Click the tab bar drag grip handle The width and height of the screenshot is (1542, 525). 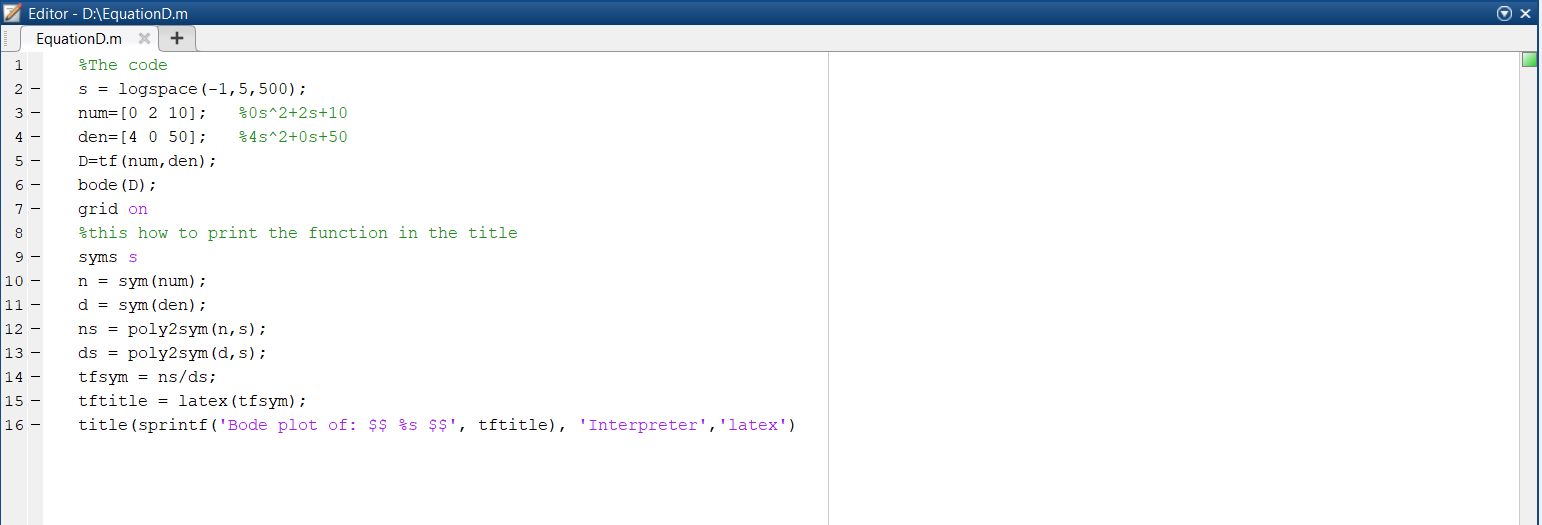pyautogui.click(x=7, y=39)
